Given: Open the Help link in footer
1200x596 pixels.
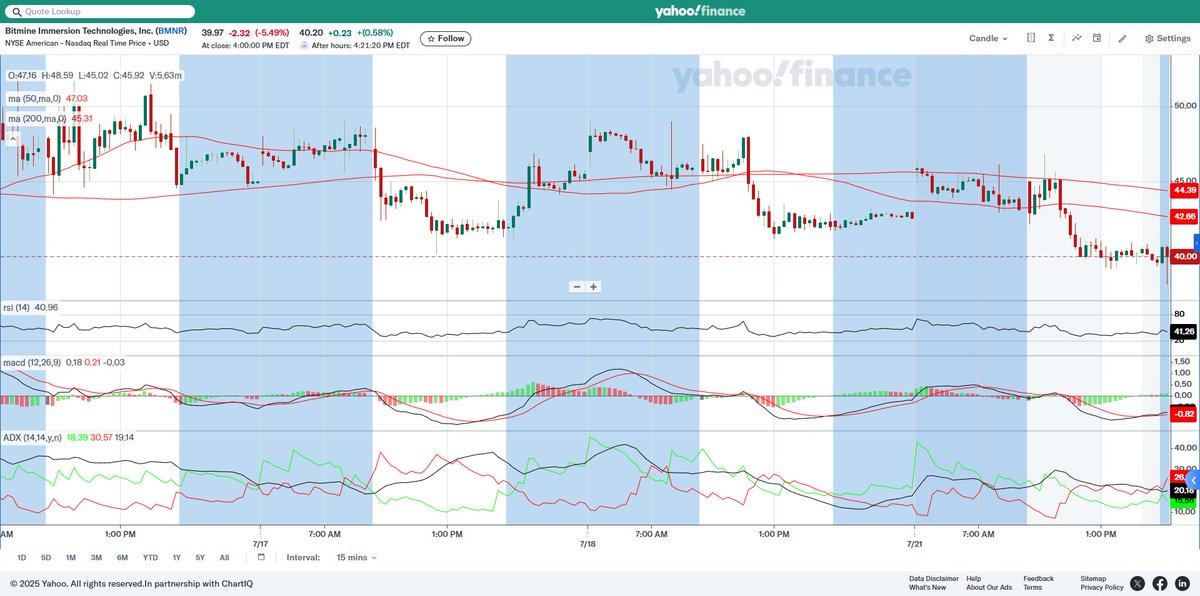Looking at the screenshot, I should tap(974, 578).
